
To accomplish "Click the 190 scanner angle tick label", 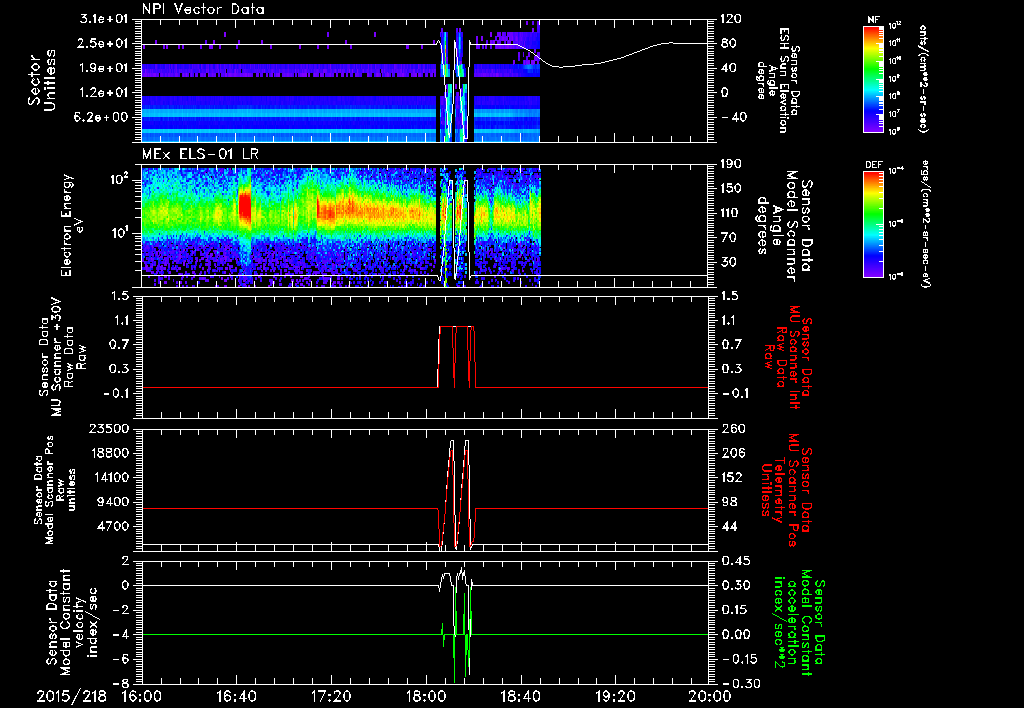I will 731,164.
